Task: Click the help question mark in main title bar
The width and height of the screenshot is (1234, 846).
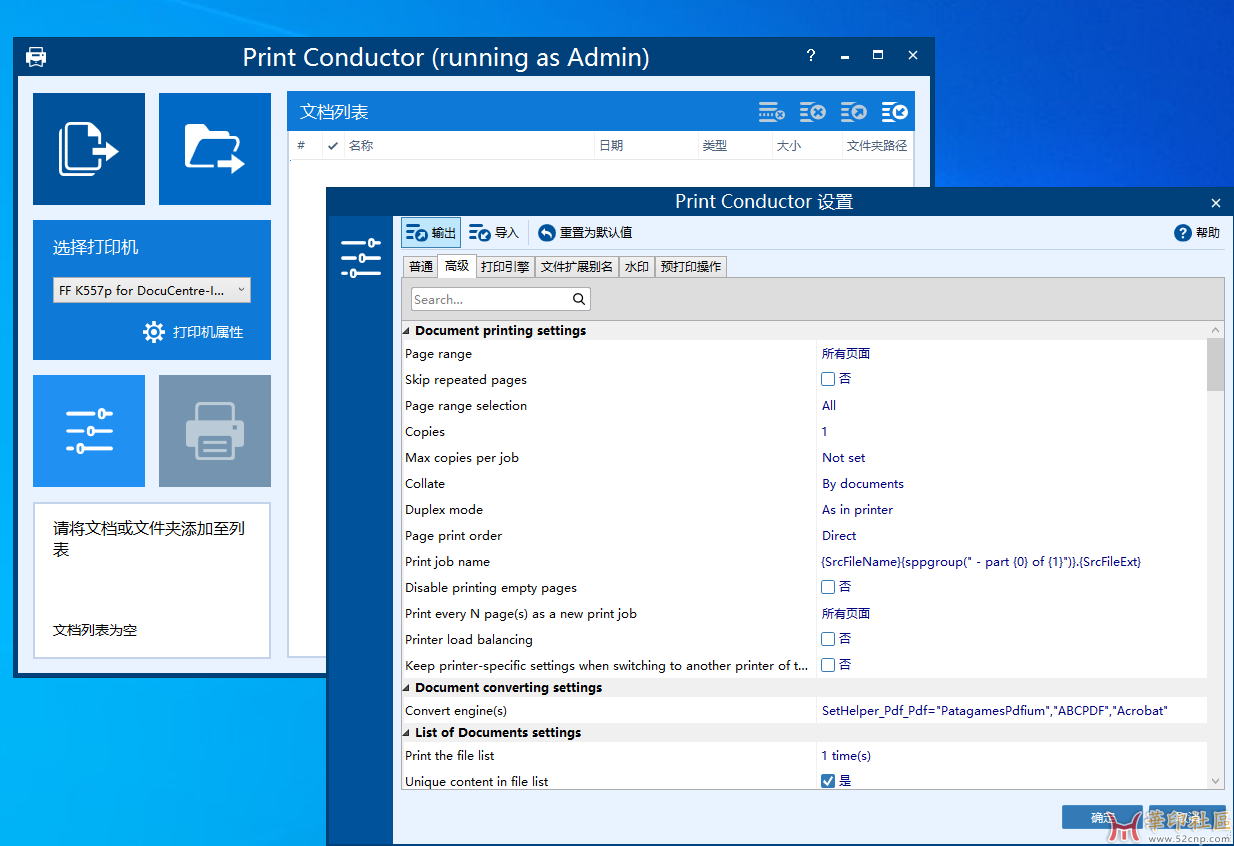Action: [x=811, y=56]
